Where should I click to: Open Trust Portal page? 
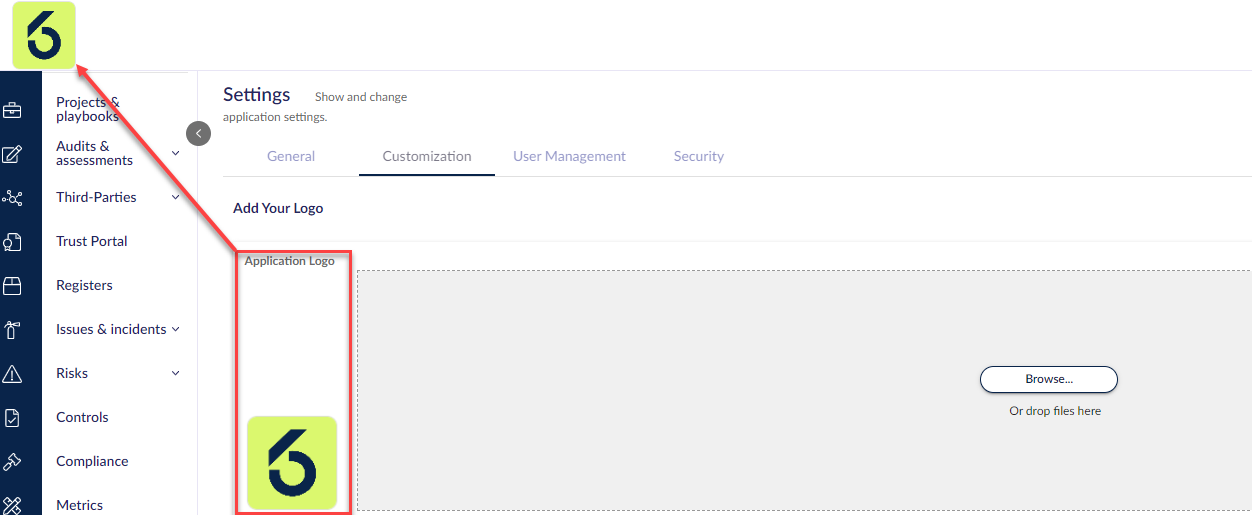coord(92,241)
